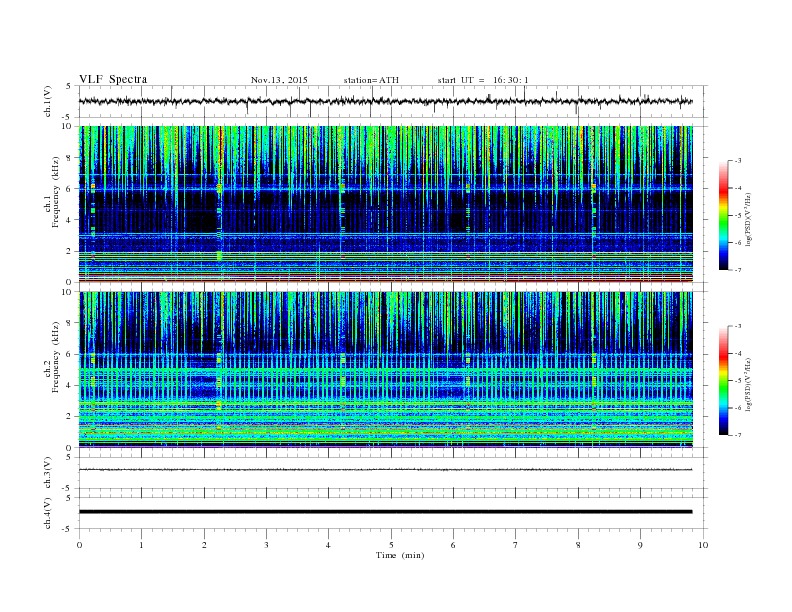This screenshot has height=612, width=792.
Task: Click the "station=ATH" label
Action: pos(371,80)
